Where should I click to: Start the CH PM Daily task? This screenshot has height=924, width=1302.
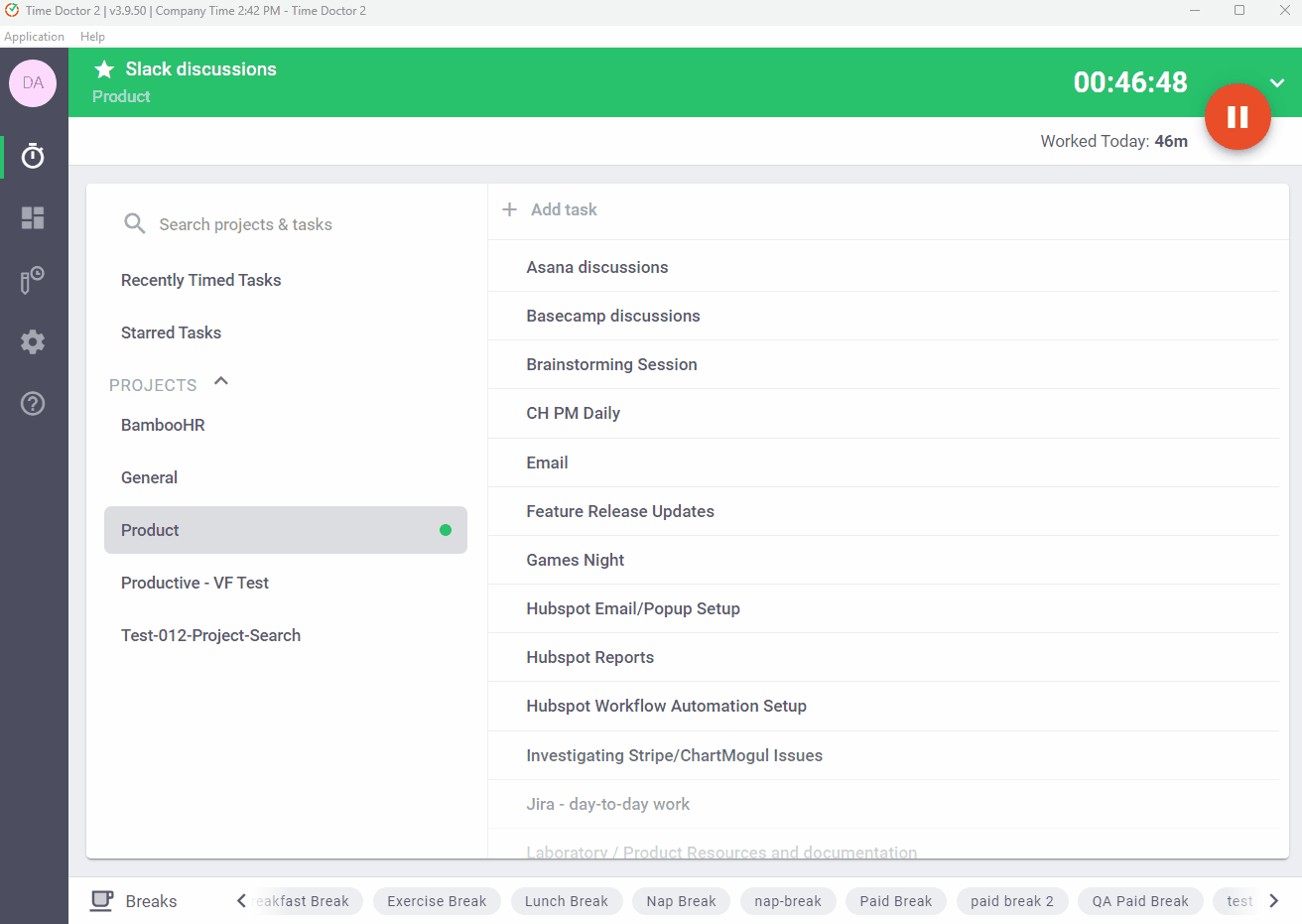pos(883,413)
